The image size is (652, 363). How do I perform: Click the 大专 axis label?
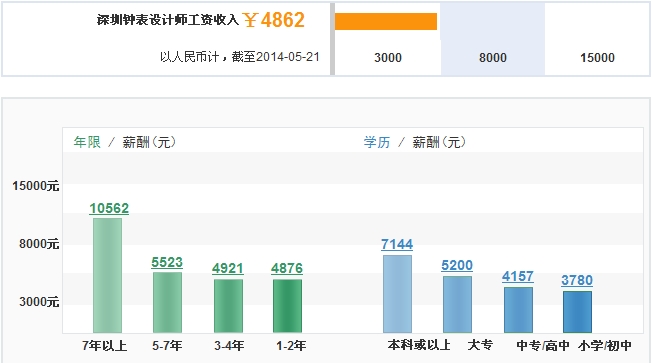click(480, 345)
